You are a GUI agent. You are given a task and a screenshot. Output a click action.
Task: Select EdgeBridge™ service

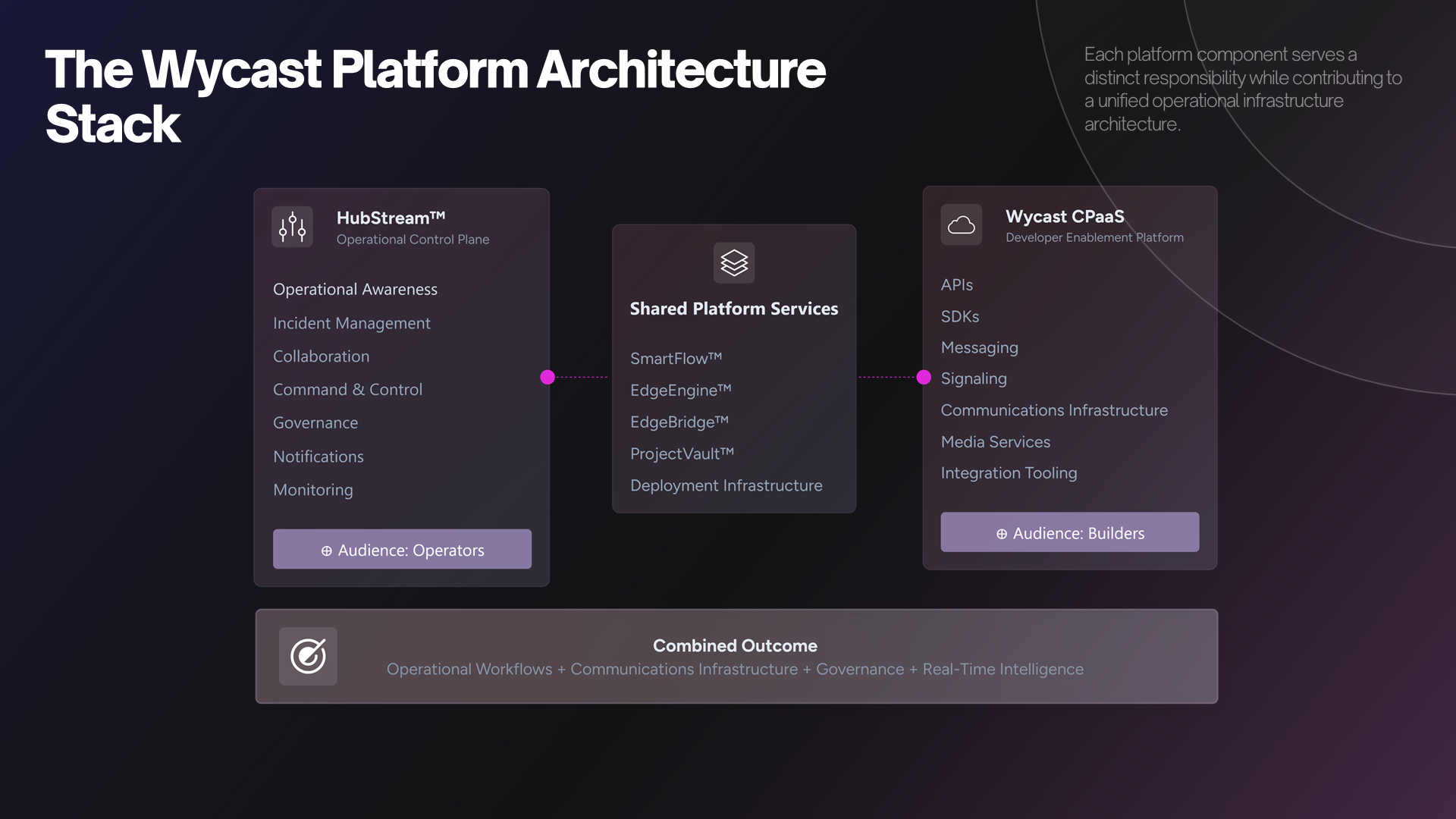679,422
